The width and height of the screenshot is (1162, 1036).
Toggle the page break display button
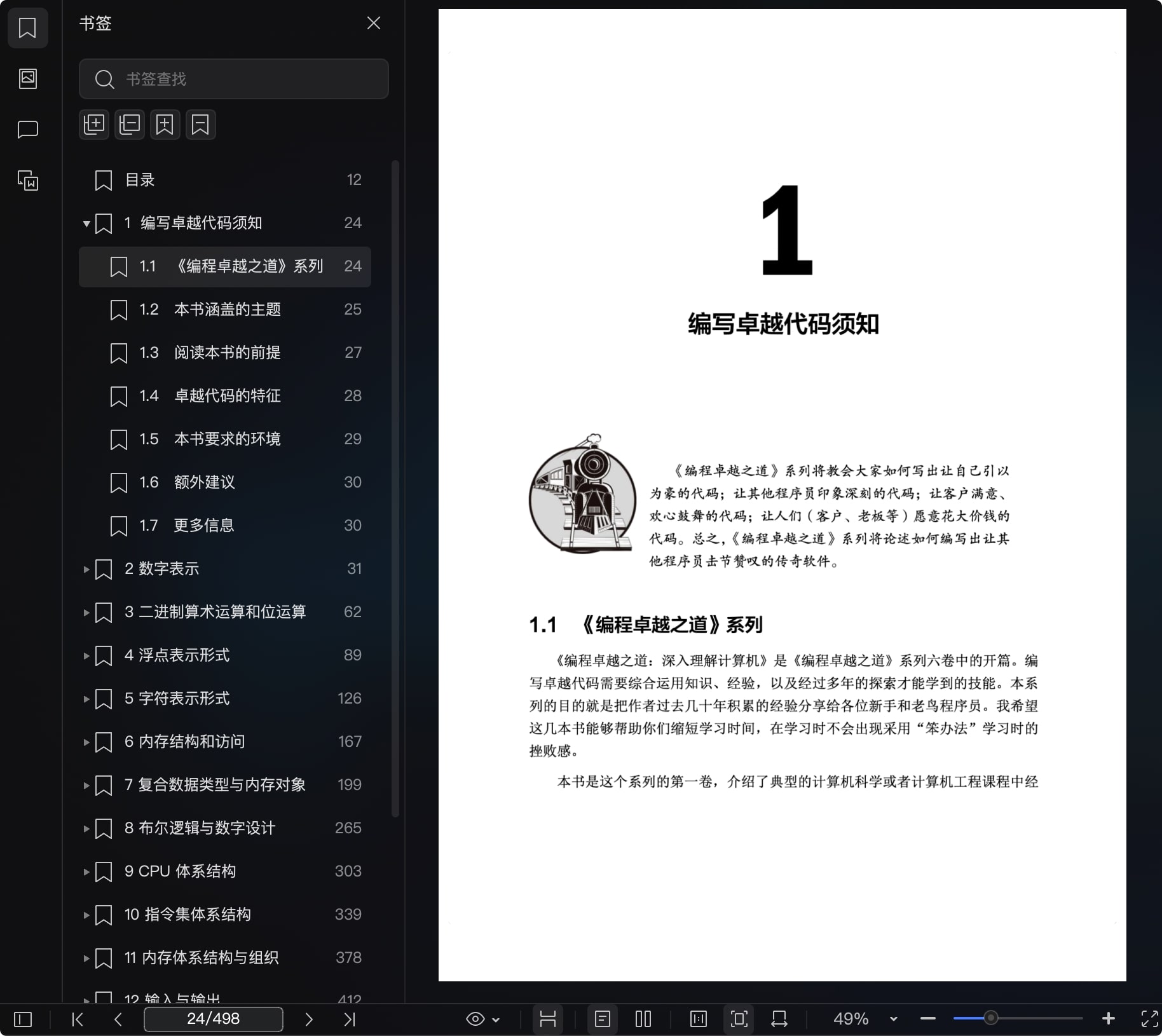point(548,1019)
